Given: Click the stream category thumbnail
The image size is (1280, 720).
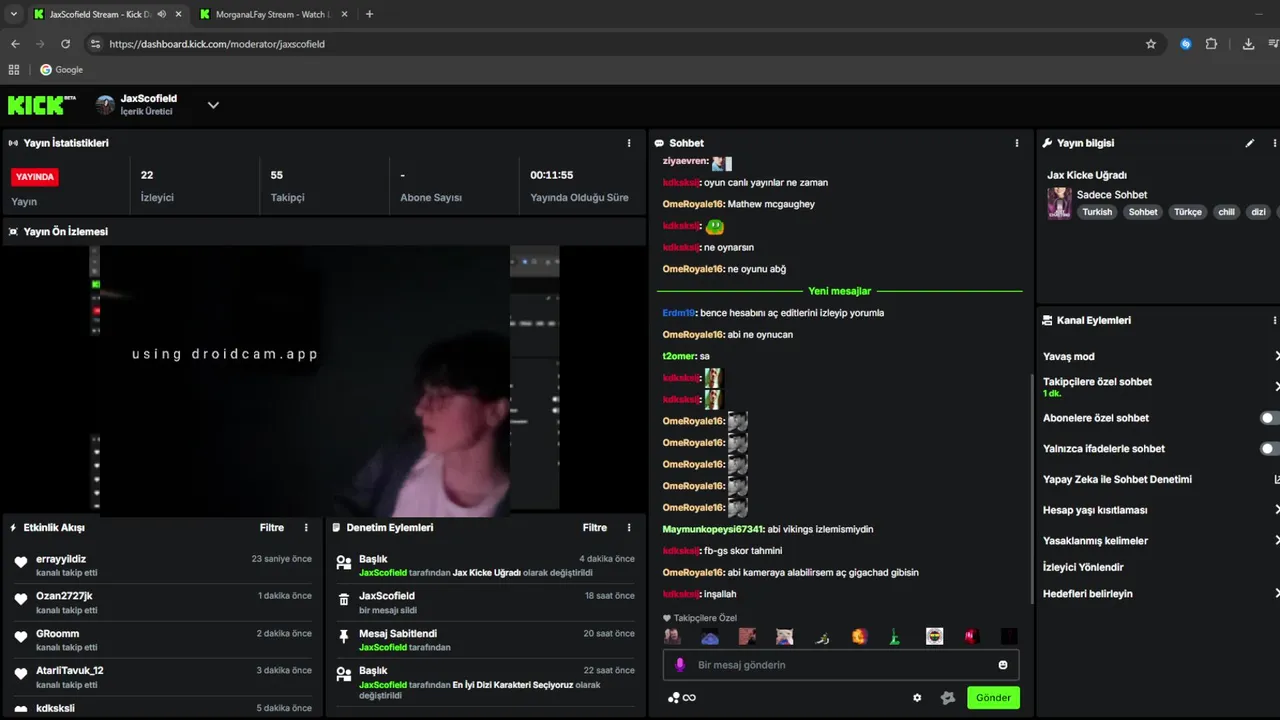Looking at the screenshot, I should (1059, 203).
